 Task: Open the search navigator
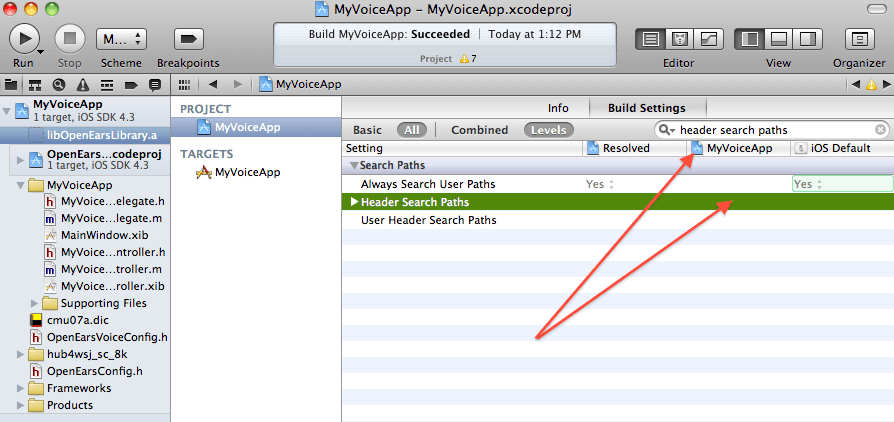click(58, 85)
